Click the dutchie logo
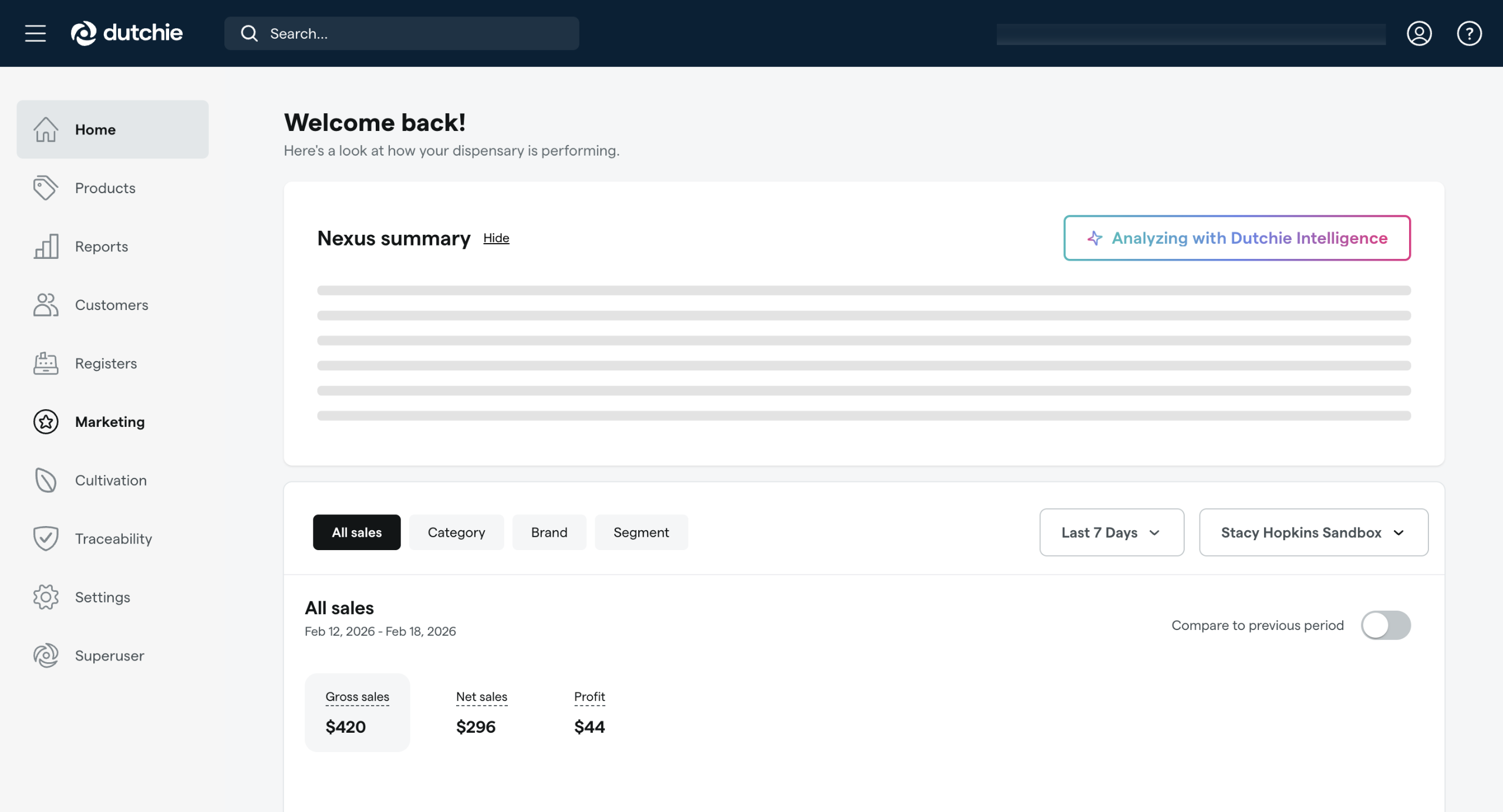 (x=127, y=33)
